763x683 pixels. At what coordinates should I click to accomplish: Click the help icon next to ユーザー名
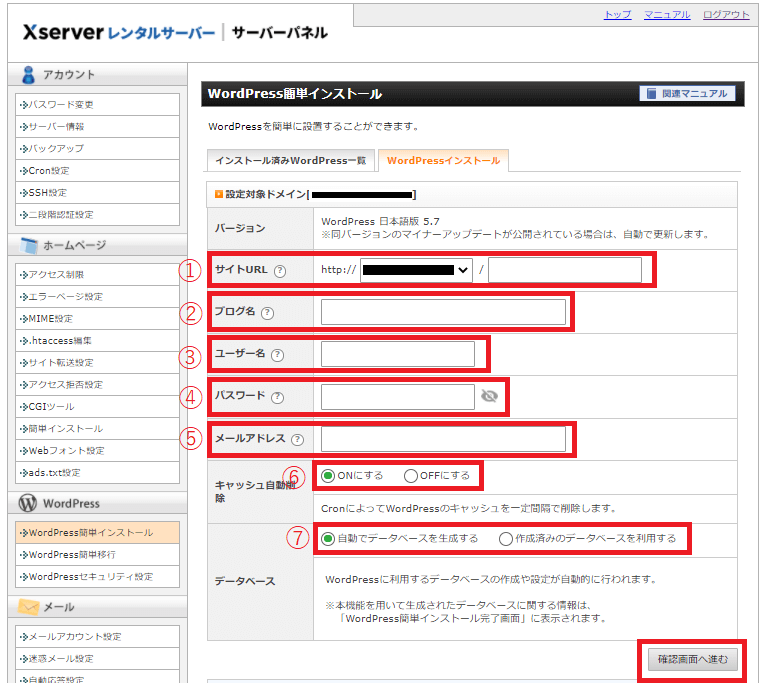[x=277, y=355]
